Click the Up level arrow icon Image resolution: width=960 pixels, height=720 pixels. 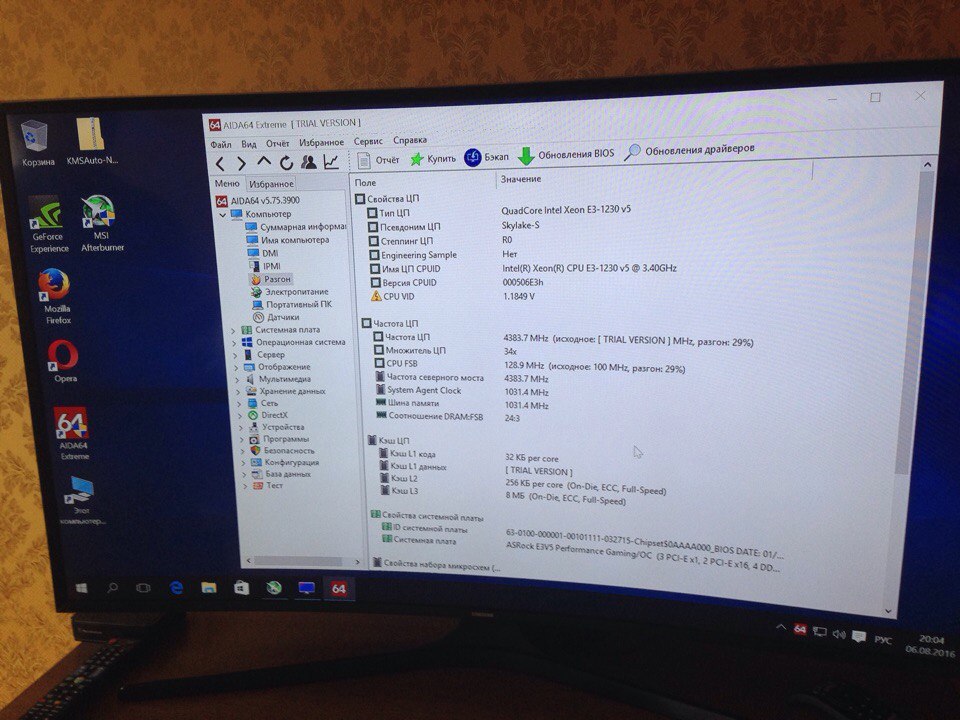coord(264,162)
